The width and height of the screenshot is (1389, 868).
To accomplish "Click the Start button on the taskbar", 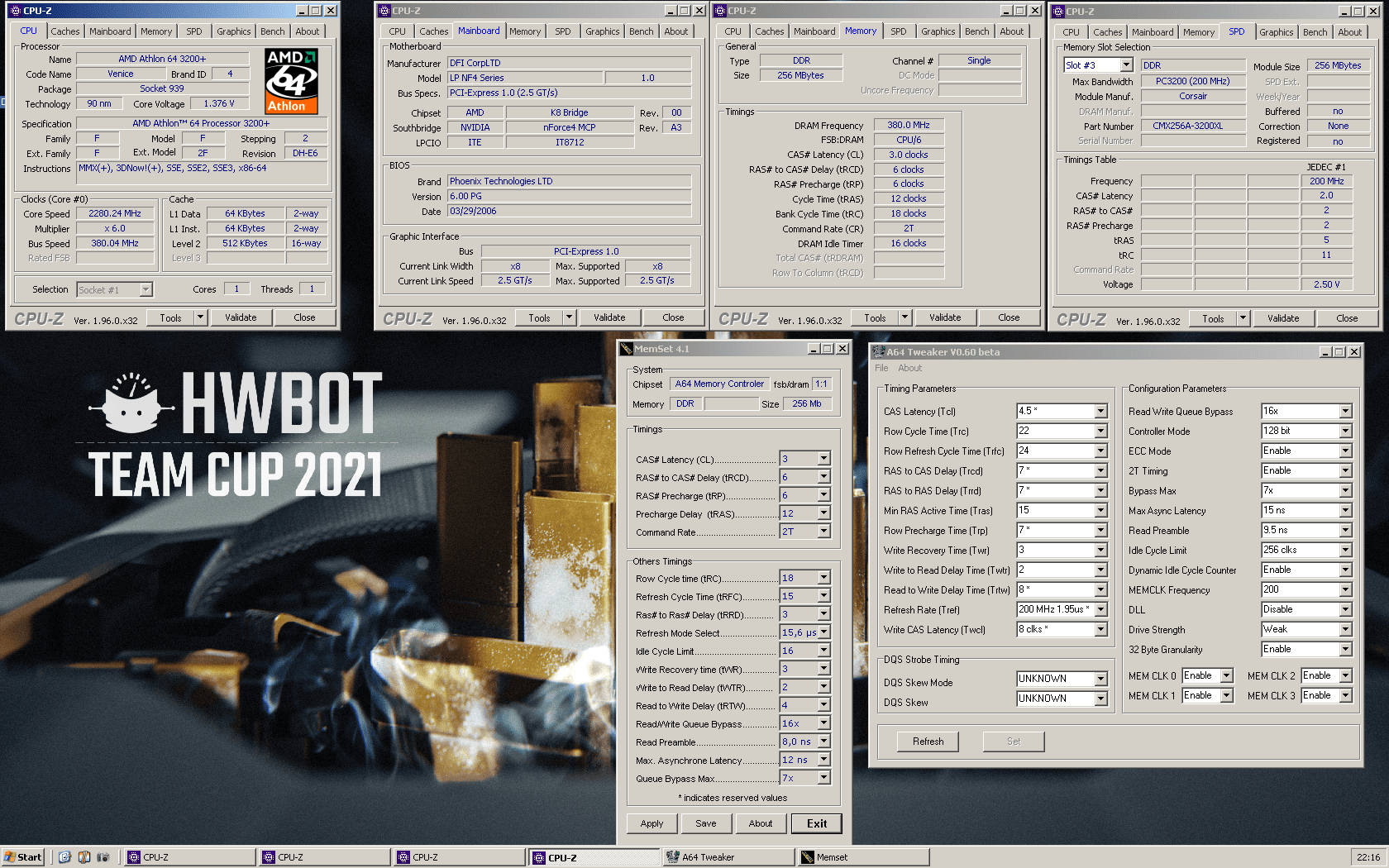I will (x=22, y=857).
